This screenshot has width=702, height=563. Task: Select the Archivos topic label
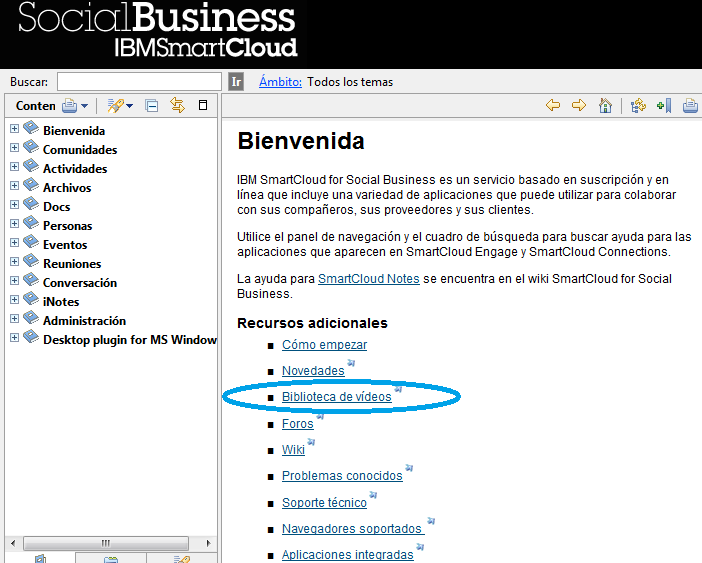(x=67, y=188)
